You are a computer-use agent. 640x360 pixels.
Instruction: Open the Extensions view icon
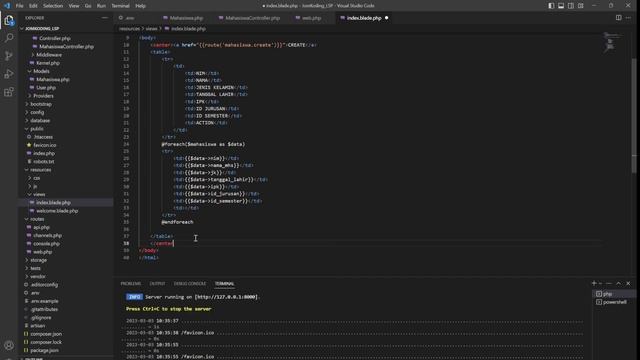click(x=9, y=92)
